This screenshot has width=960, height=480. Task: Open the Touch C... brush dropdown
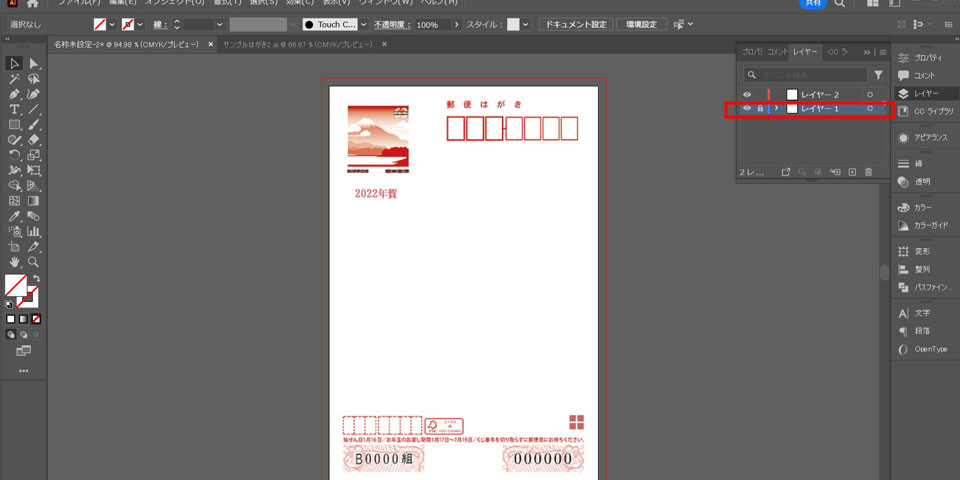[362, 23]
